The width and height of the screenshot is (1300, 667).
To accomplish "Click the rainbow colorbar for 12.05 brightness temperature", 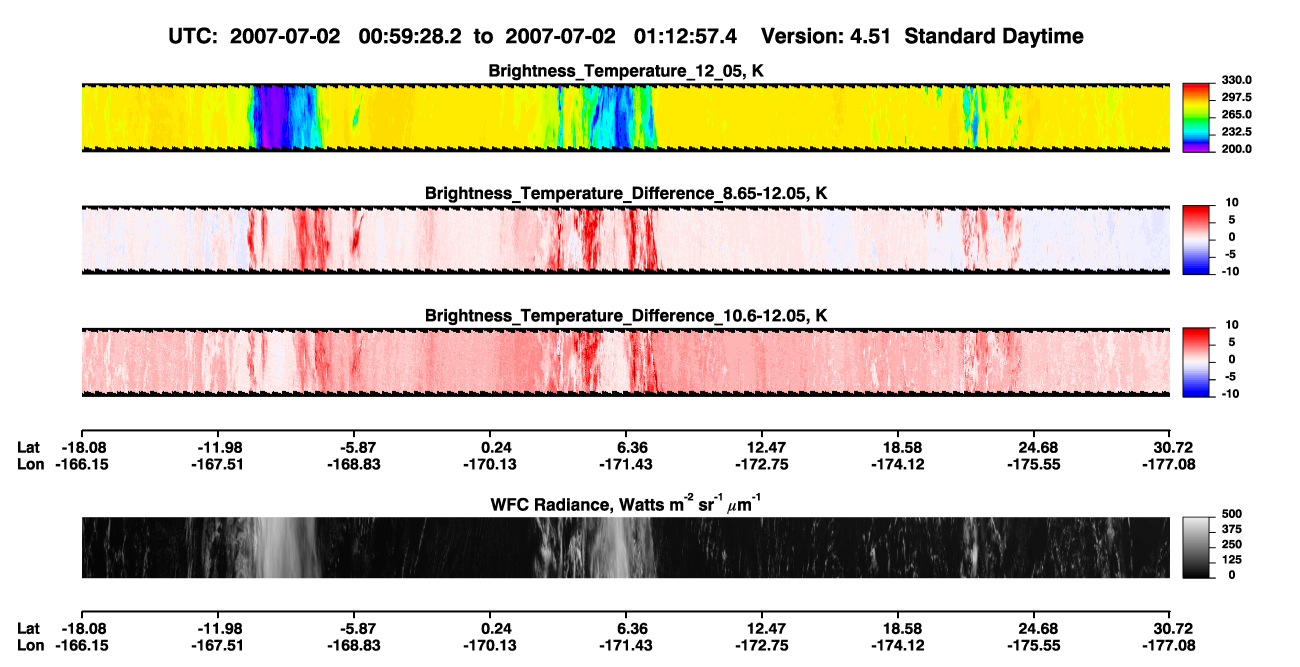I will 1197,118.
